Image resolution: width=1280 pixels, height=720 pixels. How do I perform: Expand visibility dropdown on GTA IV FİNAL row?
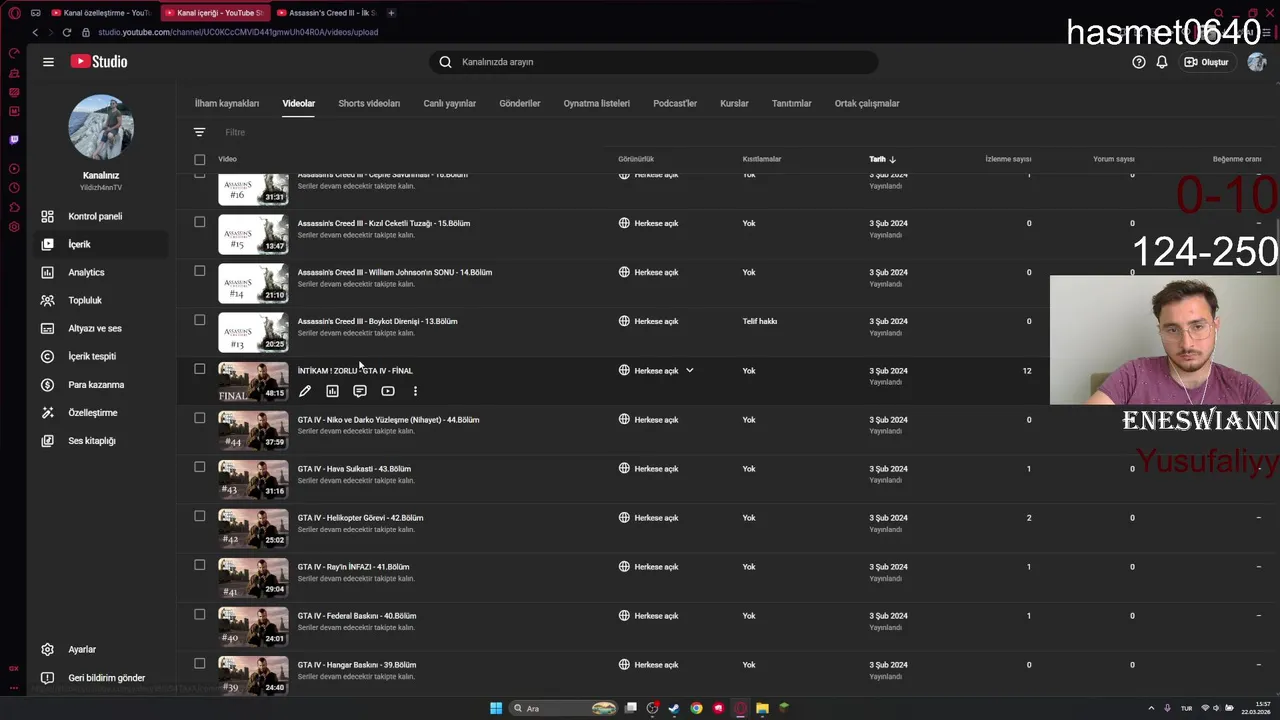(689, 371)
